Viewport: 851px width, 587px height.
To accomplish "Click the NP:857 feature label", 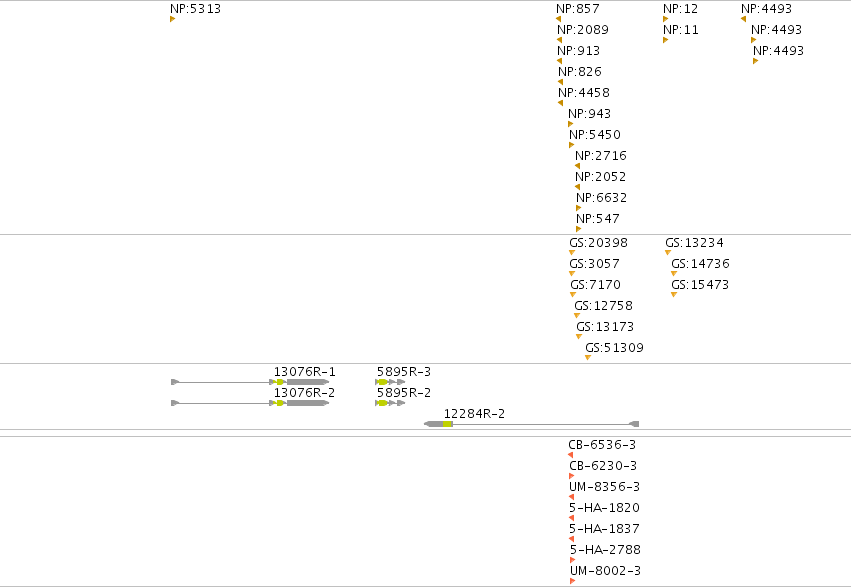I will tap(577, 9).
